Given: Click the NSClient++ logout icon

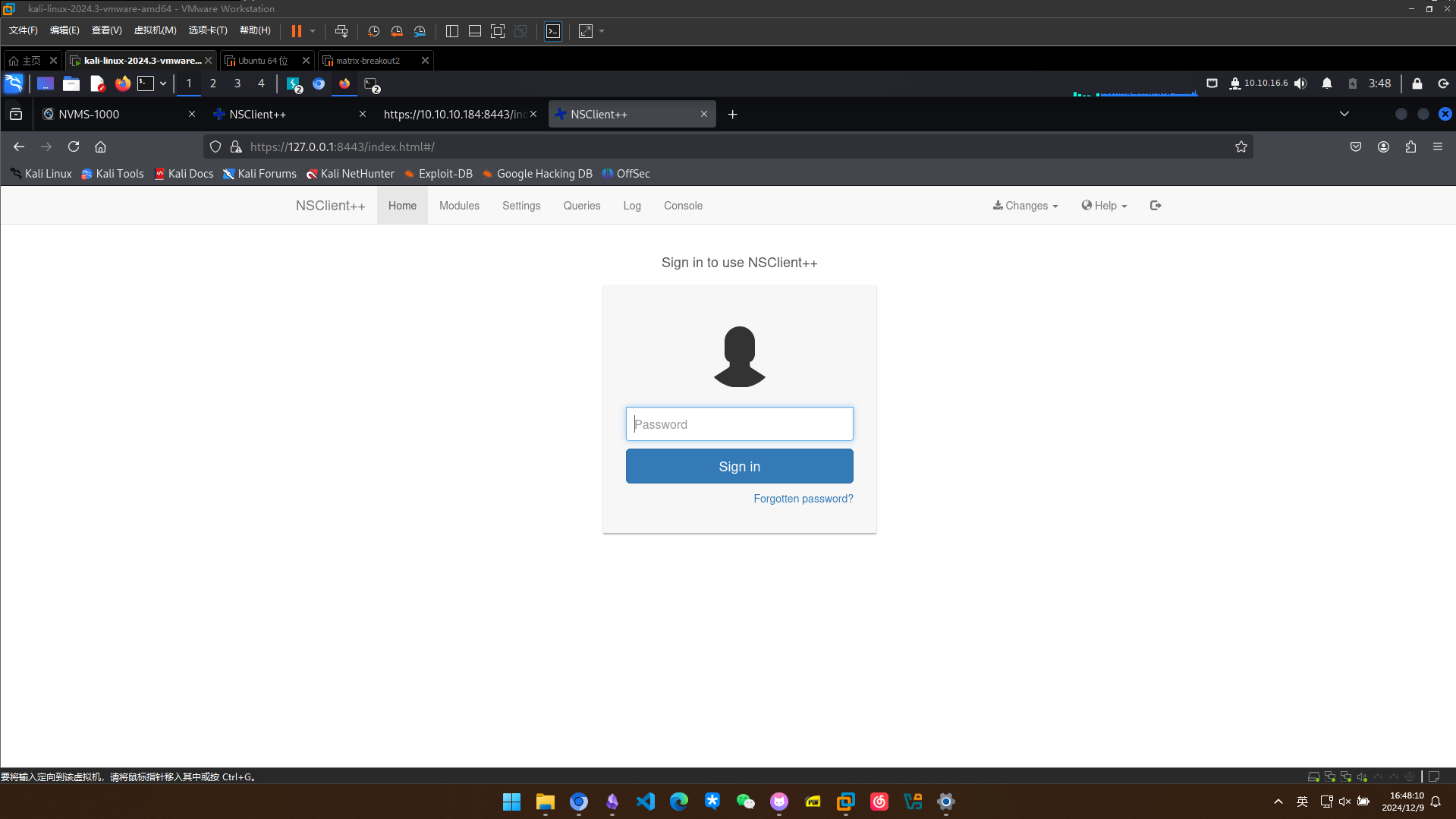Looking at the screenshot, I should point(1156,206).
